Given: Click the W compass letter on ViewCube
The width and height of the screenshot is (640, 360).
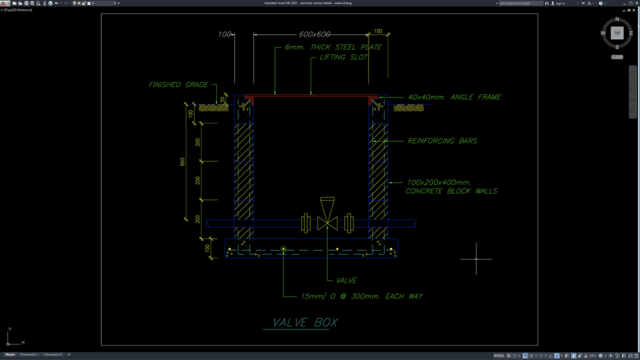Looking at the screenshot, I should [x=603, y=33].
